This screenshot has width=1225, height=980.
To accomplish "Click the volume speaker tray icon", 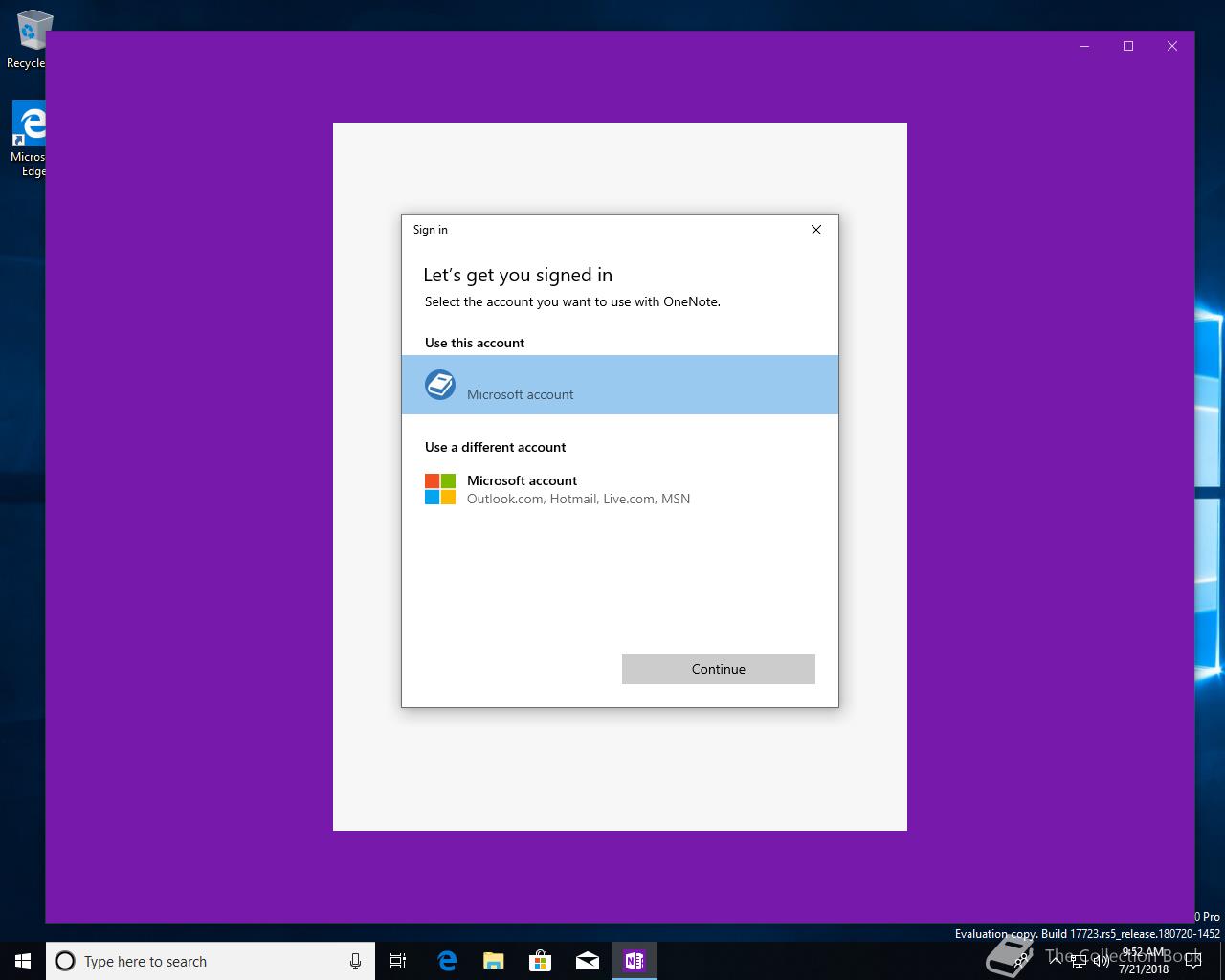I will coord(1101,961).
